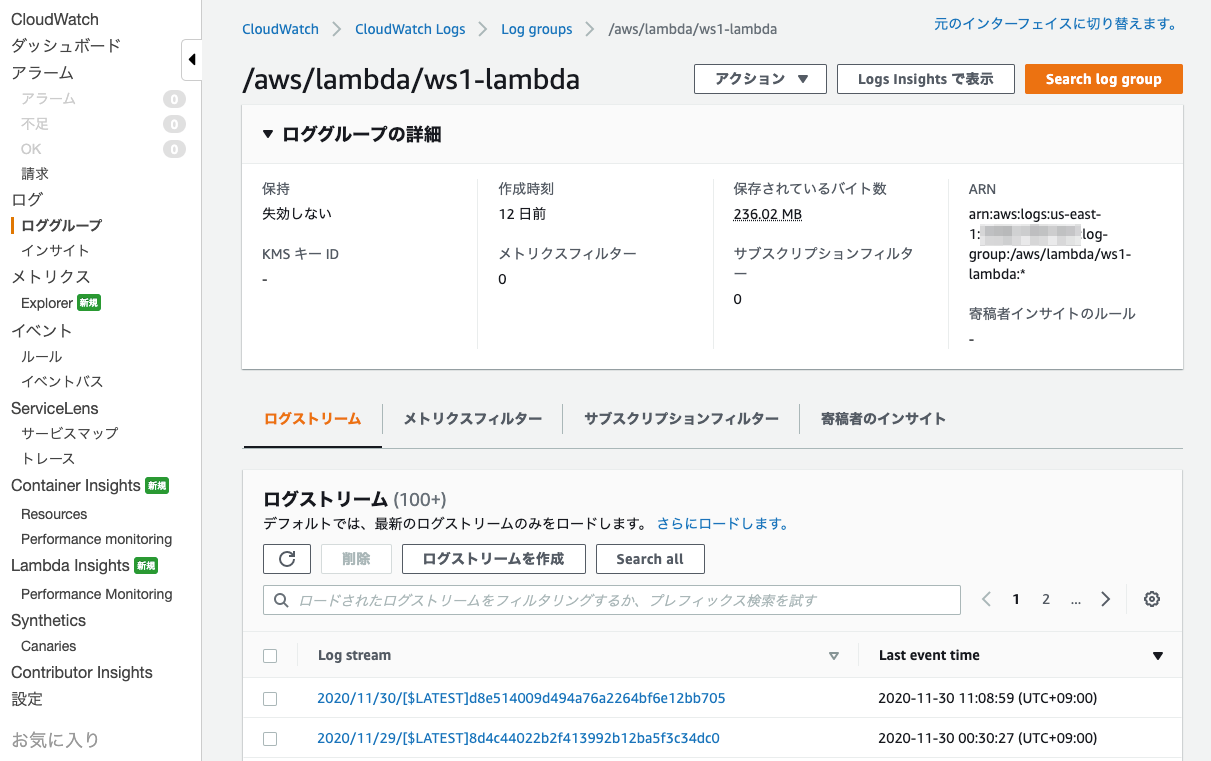Screen dimensions: 1211x761
Task: Open Contributor Insights in sidebar
Action: (82, 673)
